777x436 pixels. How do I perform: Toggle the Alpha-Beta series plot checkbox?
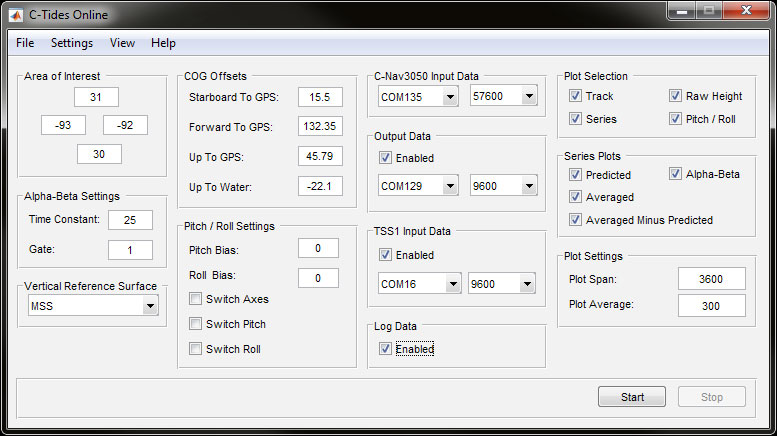(675, 174)
